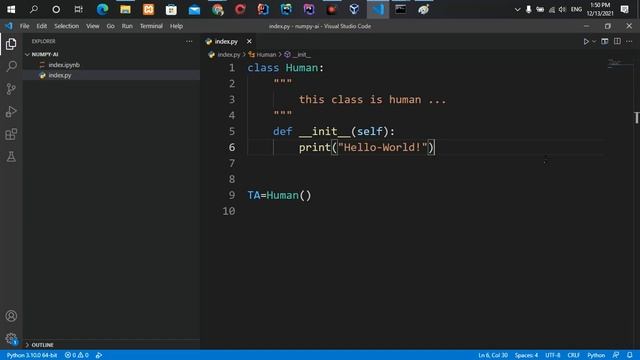
Task: Open the Manage gear icon
Action: point(11,338)
